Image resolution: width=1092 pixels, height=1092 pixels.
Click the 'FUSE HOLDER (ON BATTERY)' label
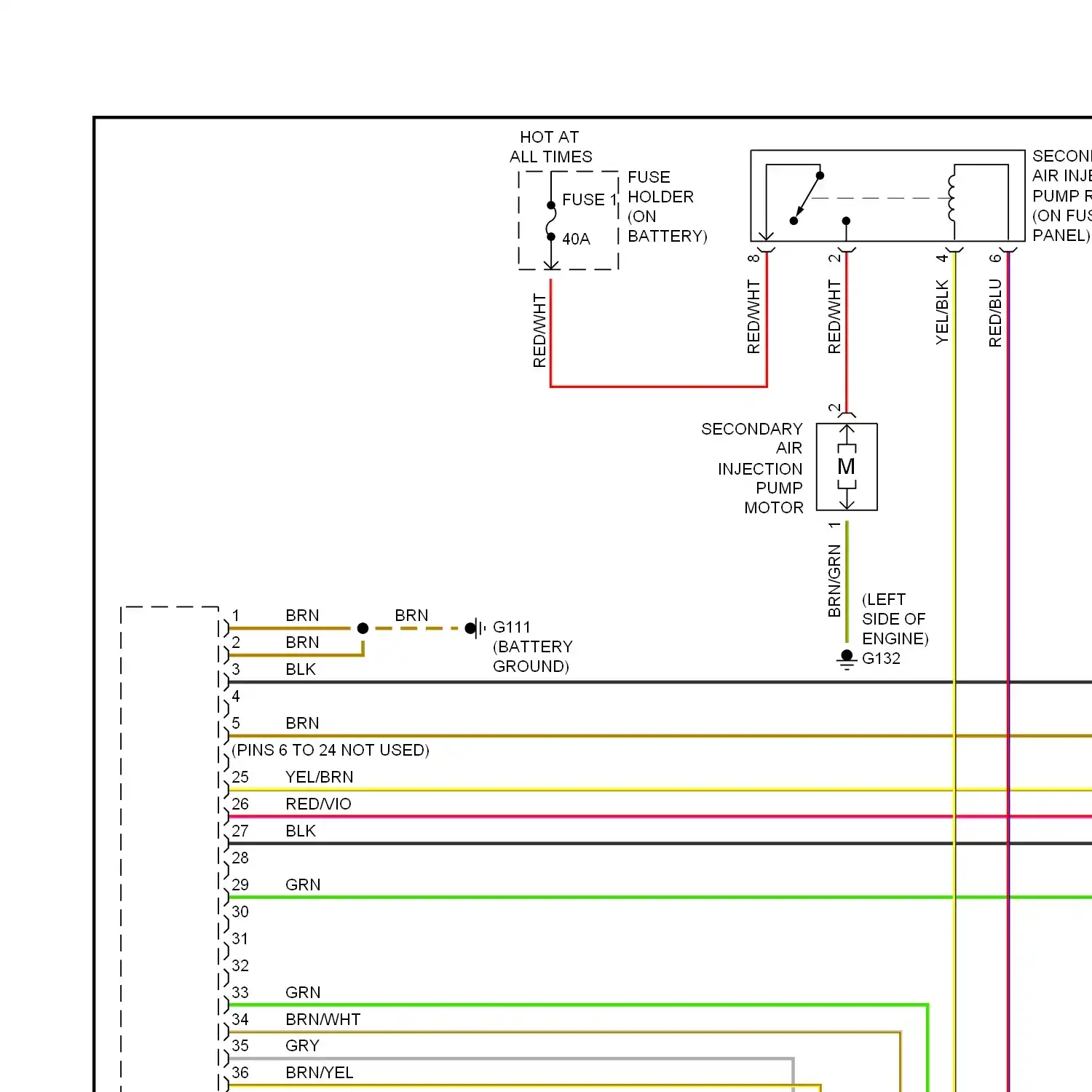(x=667, y=207)
